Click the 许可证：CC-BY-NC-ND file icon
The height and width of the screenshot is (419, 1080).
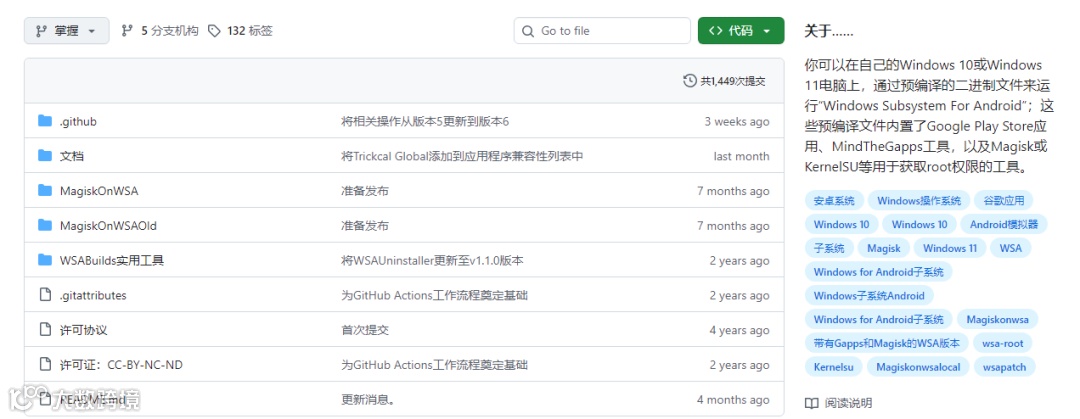click(45, 365)
